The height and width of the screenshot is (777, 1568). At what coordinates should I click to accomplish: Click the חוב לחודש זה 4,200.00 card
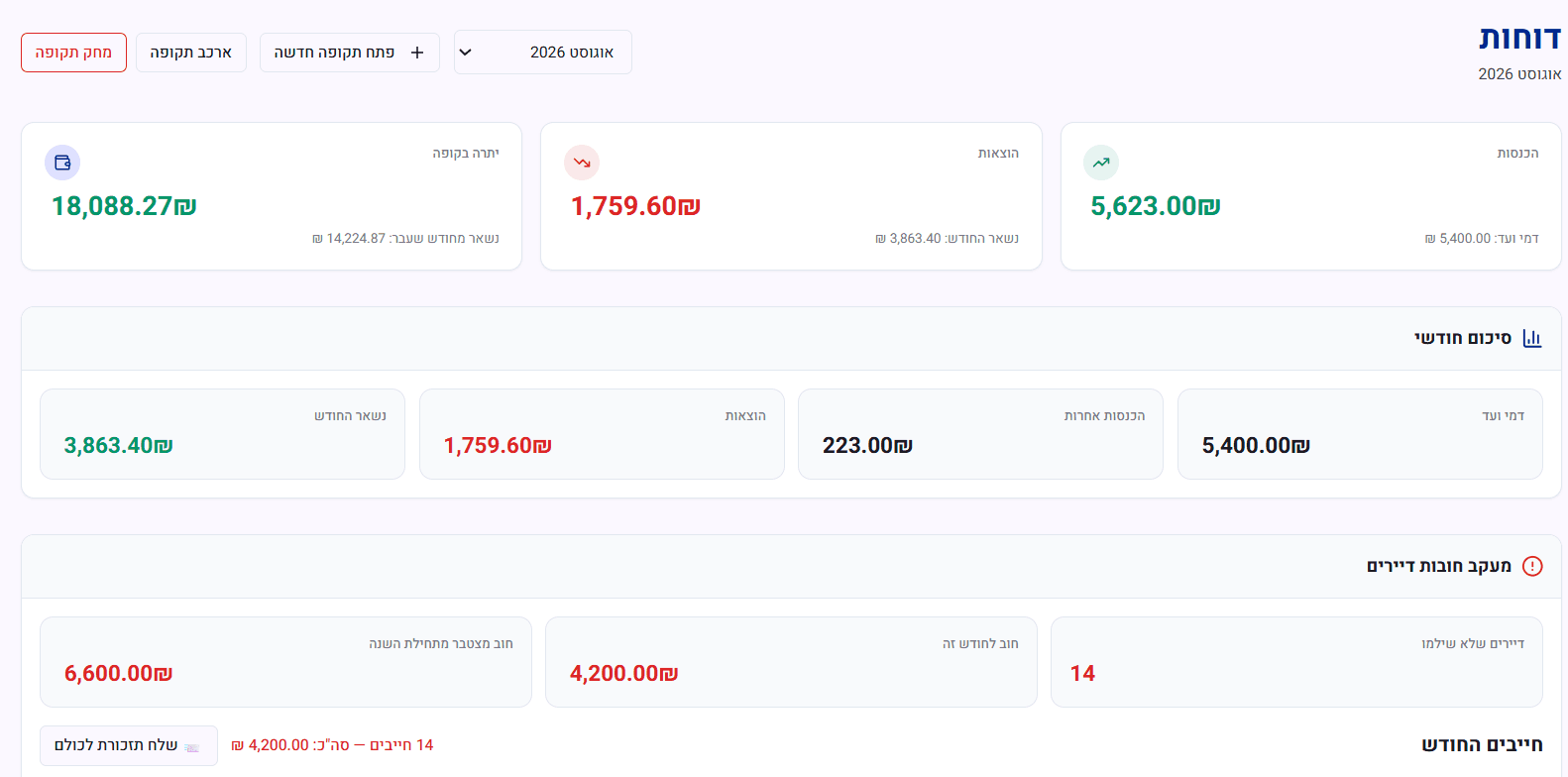791,662
